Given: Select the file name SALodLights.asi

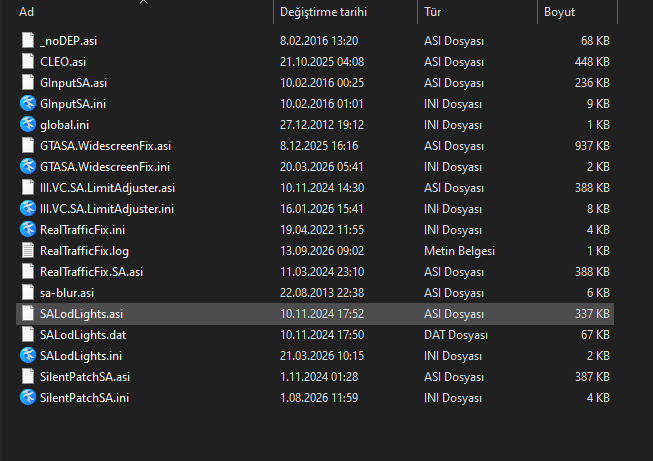Looking at the screenshot, I should [82, 314].
